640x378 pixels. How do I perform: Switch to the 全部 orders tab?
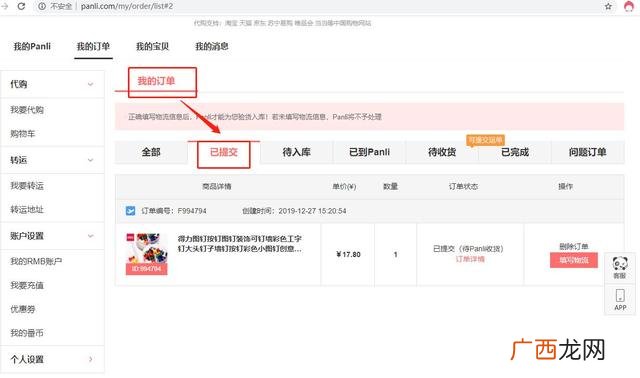[151, 152]
